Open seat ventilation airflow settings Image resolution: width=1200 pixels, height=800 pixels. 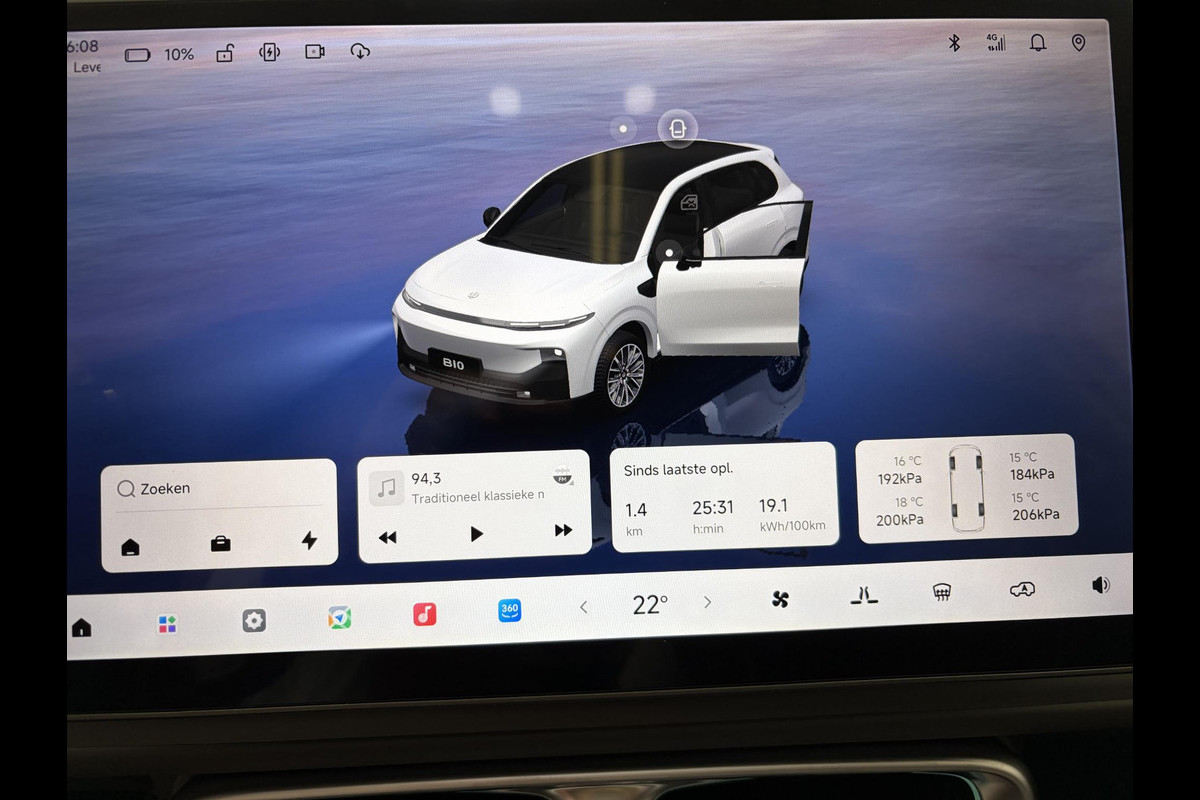coord(864,596)
